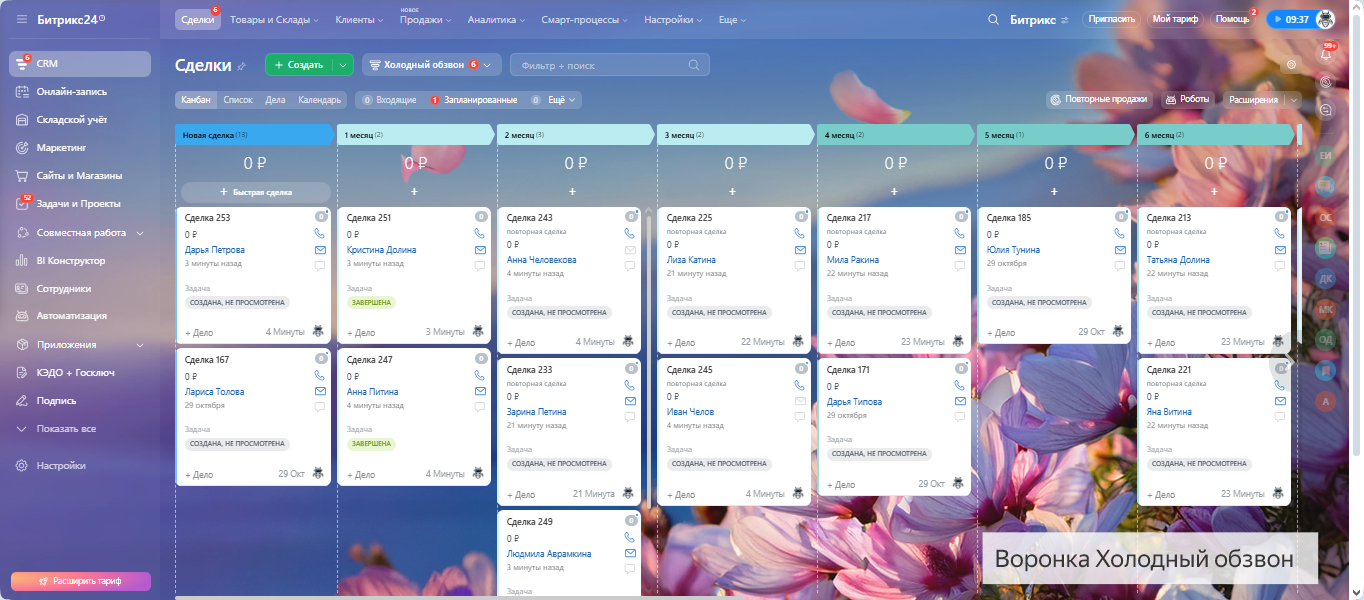The width and height of the screenshot is (1364, 600).
Task: Click the email icon on Сделка 247 card
Action: pos(480,392)
